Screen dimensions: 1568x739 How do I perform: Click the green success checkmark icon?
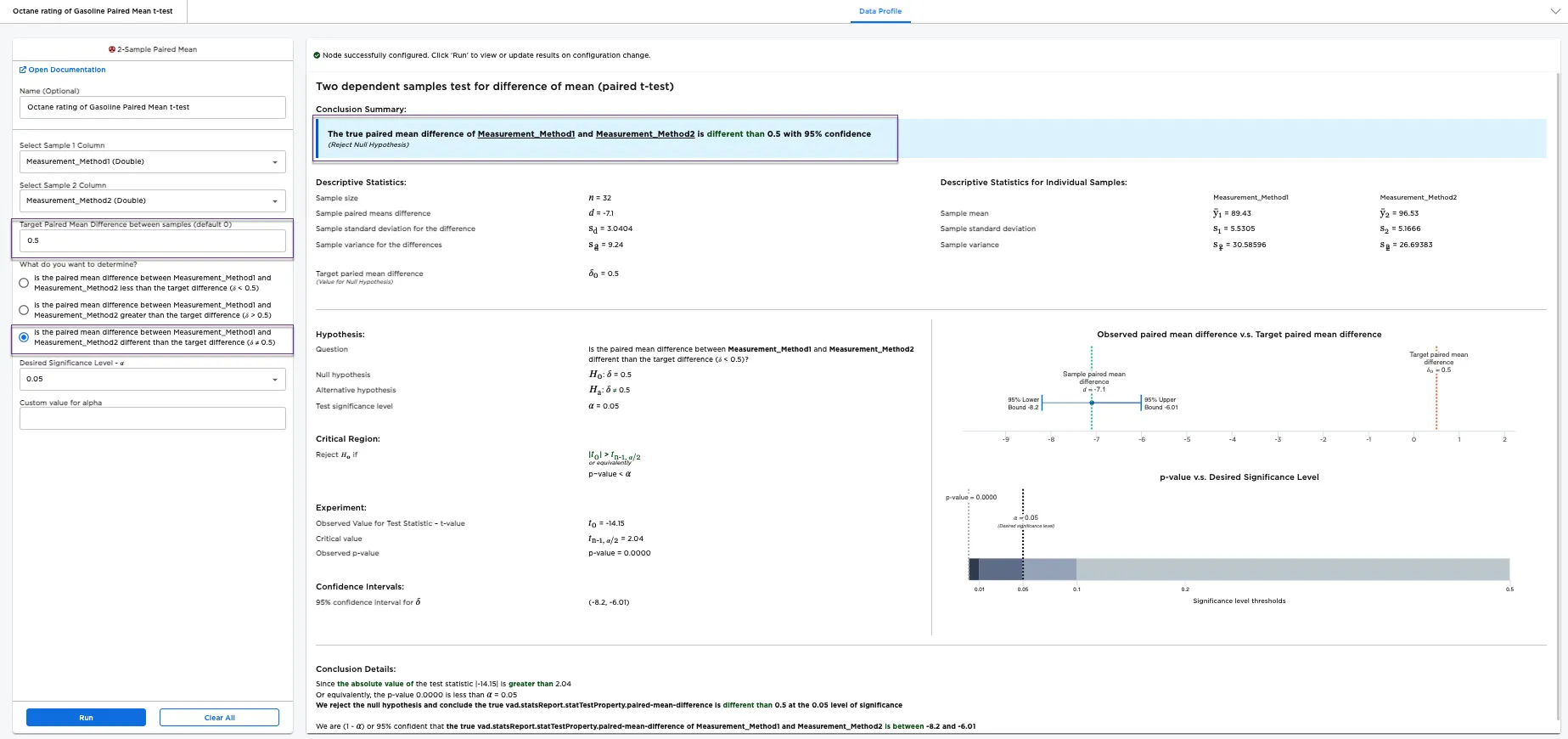click(317, 55)
